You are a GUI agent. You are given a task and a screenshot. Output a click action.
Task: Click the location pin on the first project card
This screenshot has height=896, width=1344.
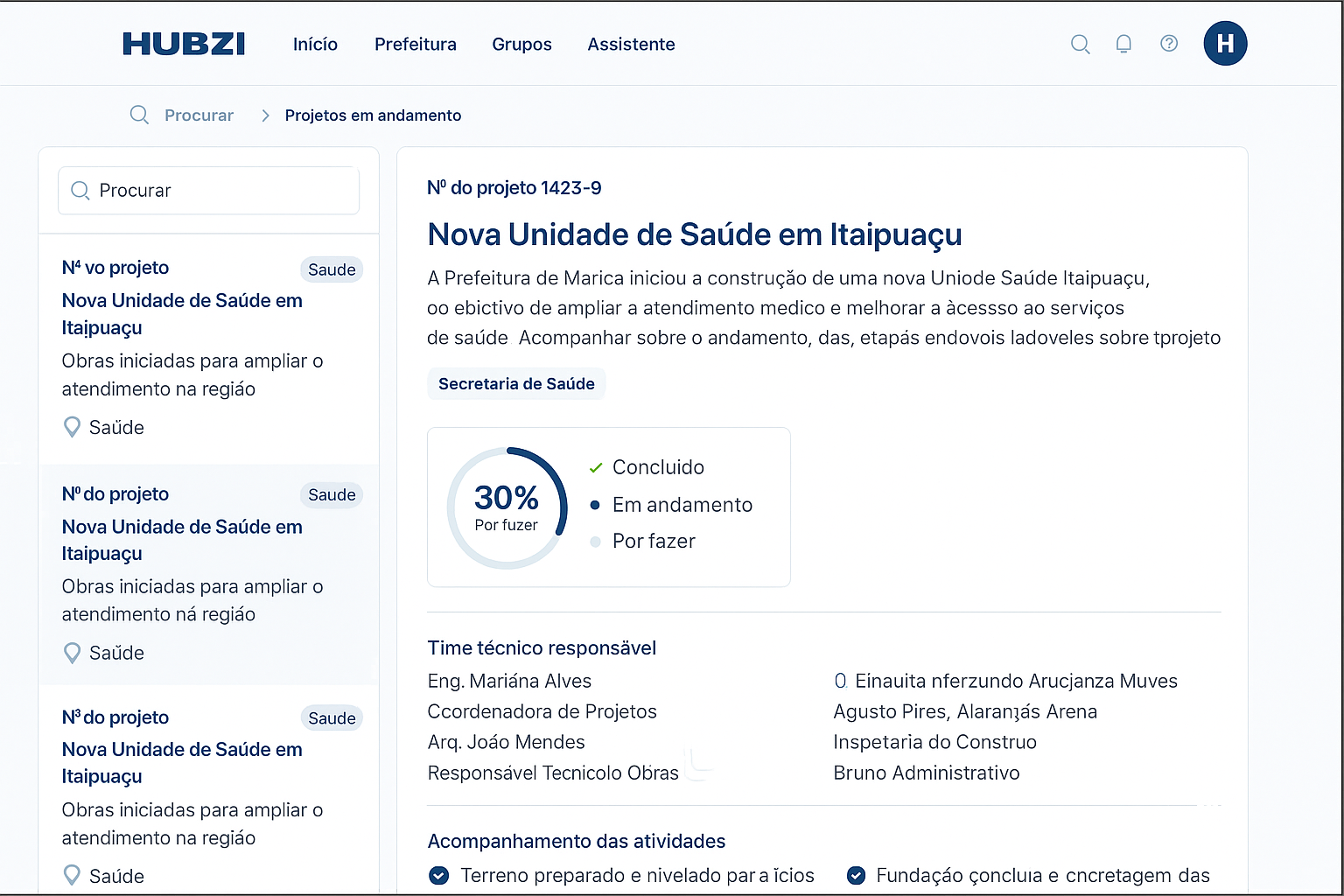point(72,427)
